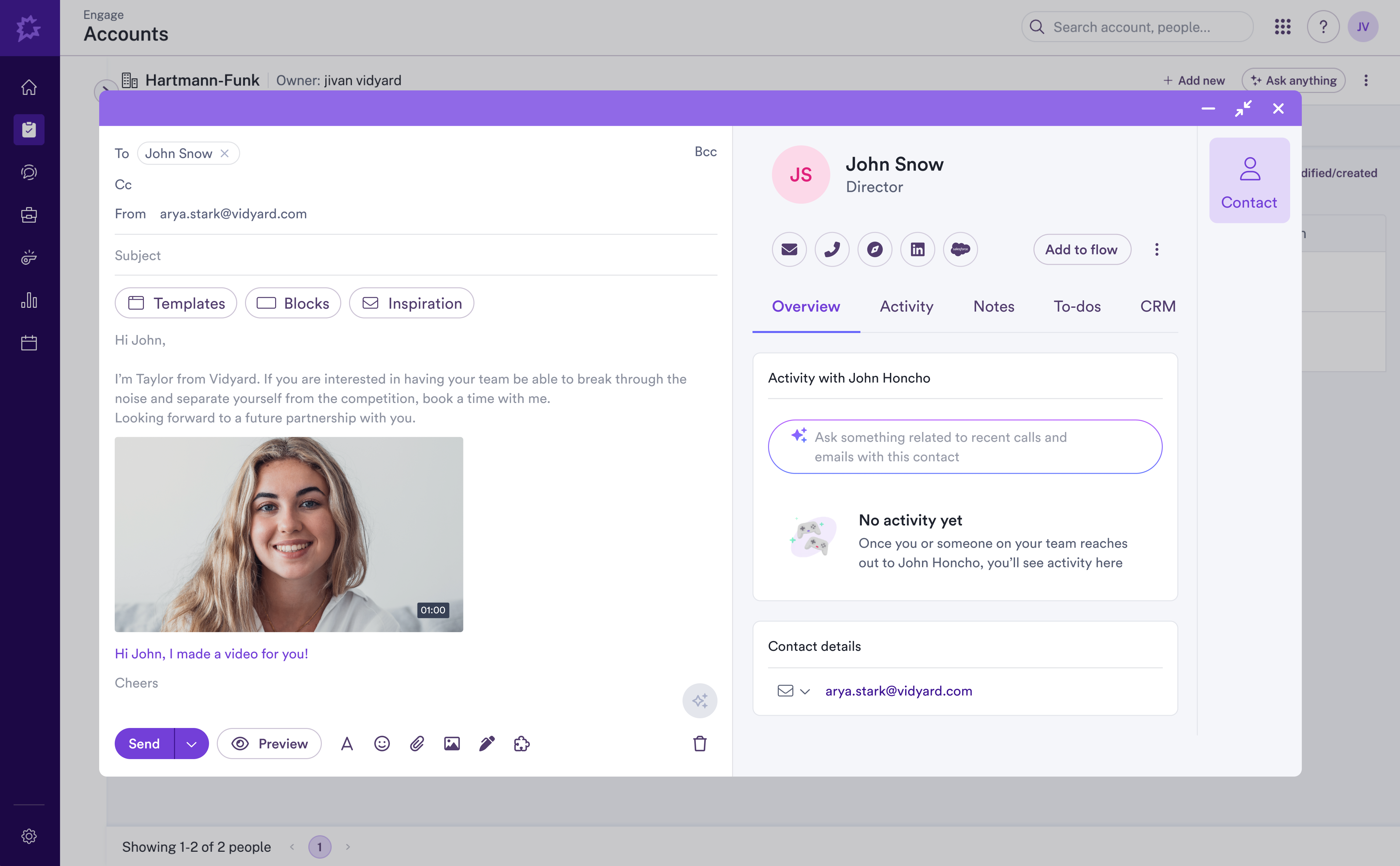Open text formatting with the A icon
The width and height of the screenshot is (1400, 866).
(346, 744)
